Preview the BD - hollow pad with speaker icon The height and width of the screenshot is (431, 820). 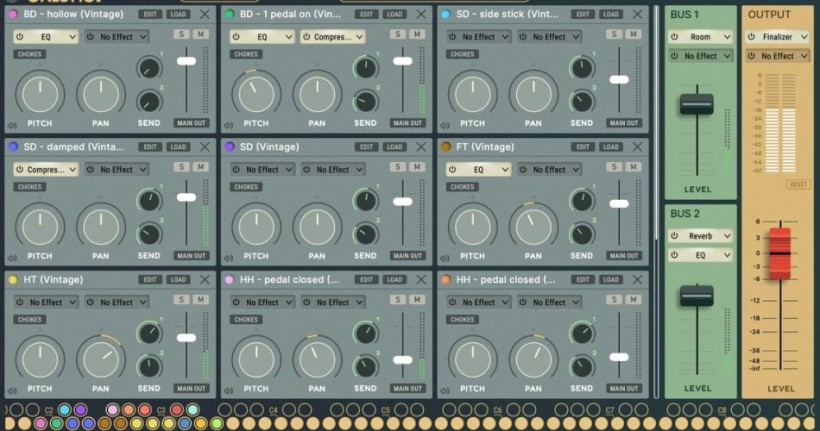12,125
